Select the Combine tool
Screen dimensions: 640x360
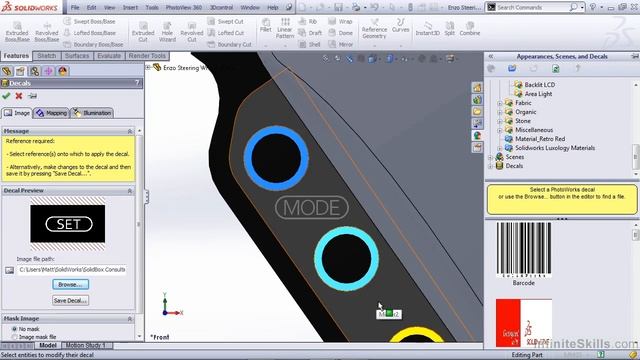469,29
